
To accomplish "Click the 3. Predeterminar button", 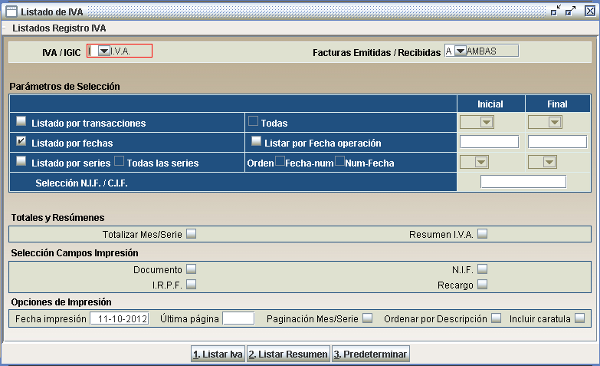I will tap(370, 354).
